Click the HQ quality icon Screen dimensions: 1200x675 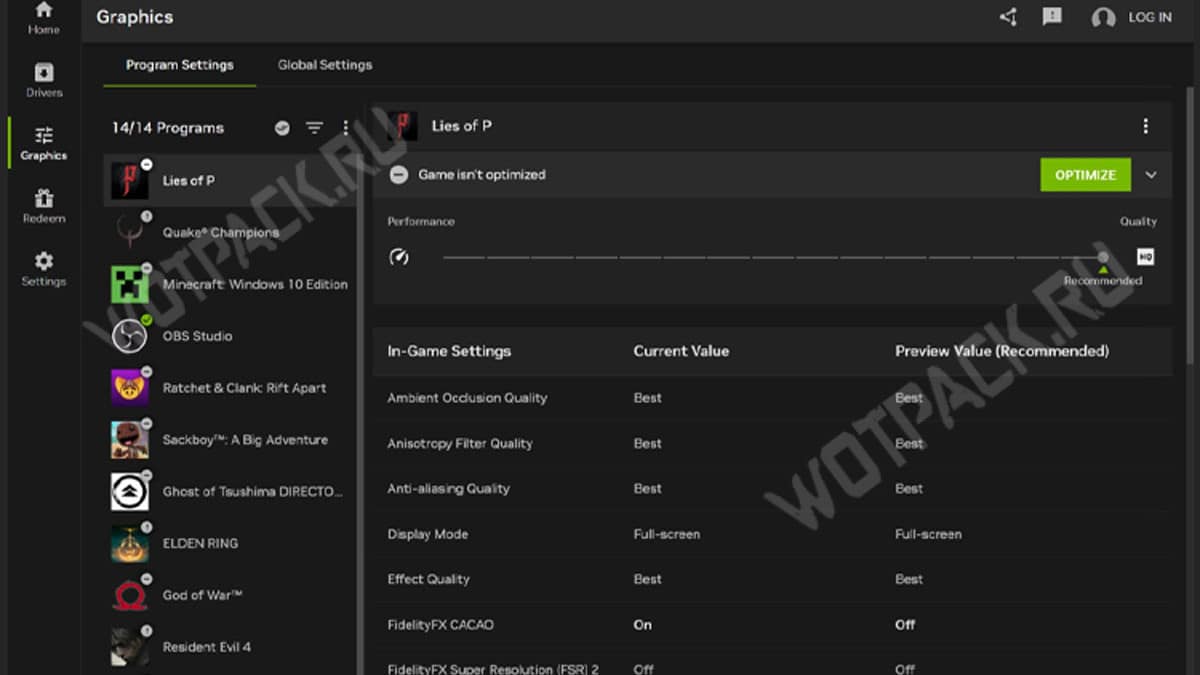point(1146,257)
